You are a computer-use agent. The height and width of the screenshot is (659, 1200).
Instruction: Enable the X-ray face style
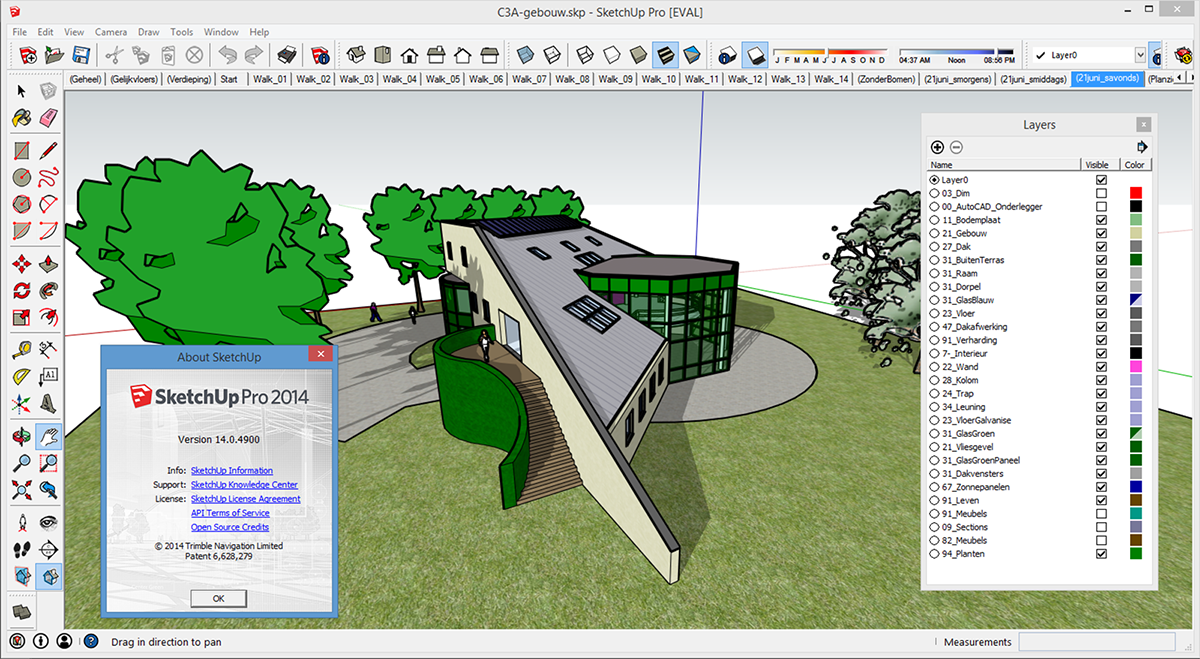[526, 55]
